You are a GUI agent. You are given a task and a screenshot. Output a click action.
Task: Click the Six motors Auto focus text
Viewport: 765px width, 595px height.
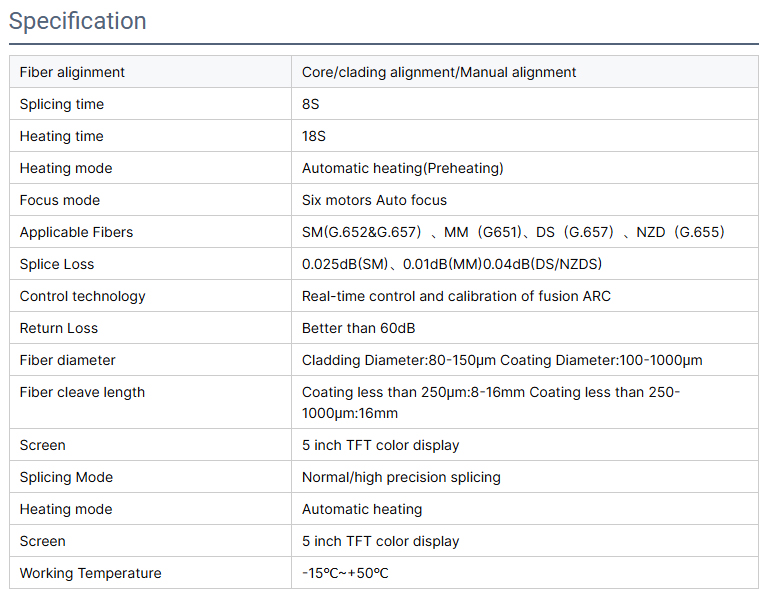coord(374,200)
